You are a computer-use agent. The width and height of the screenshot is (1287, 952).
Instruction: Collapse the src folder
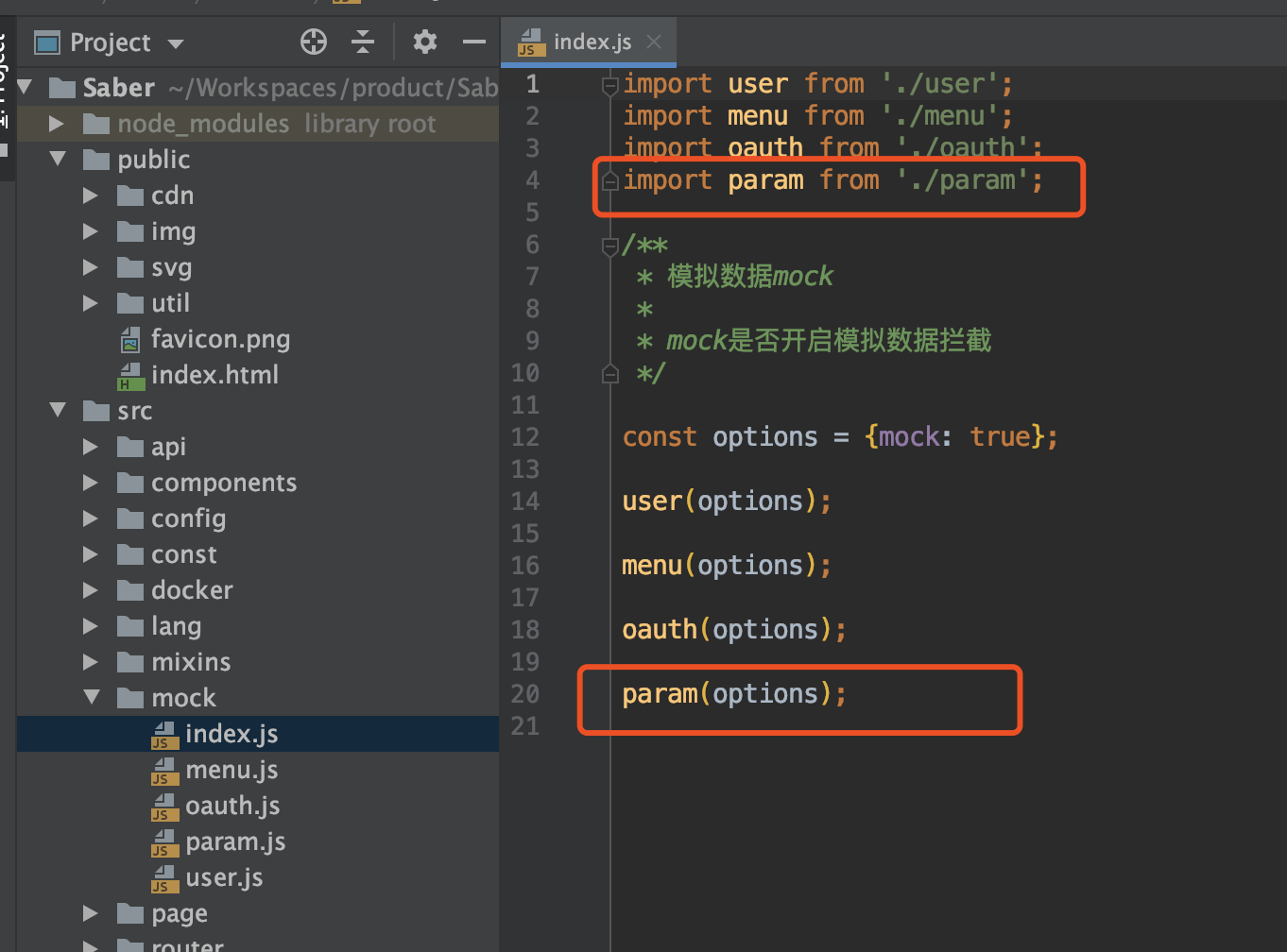[x=59, y=410]
